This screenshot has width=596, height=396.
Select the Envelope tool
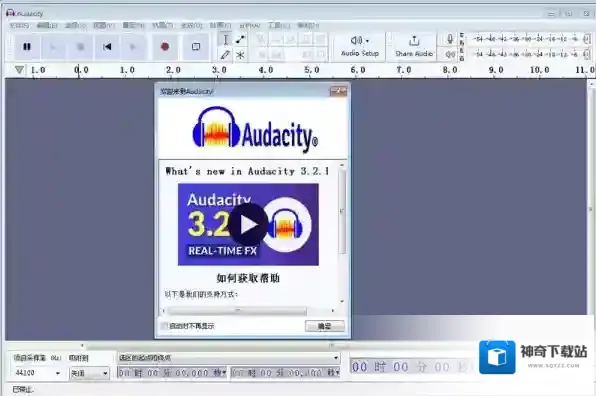(x=240, y=40)
